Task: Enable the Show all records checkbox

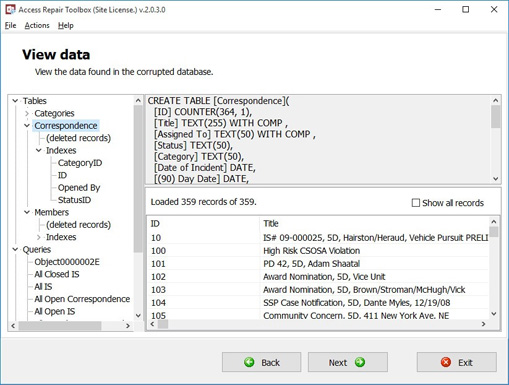Action: tap(416, 203)
